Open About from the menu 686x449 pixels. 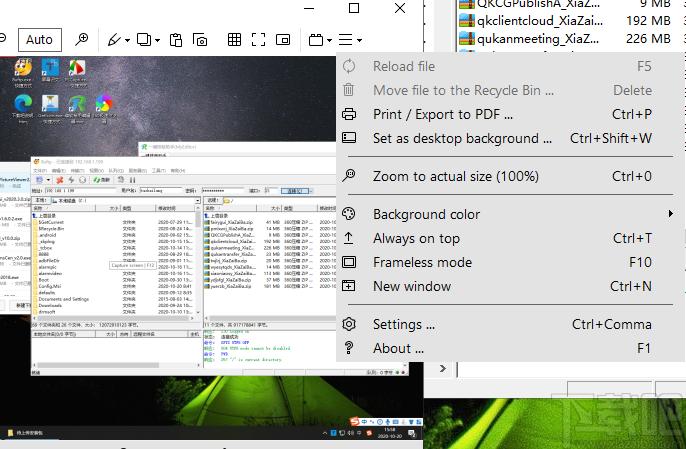tap(510, 348)
